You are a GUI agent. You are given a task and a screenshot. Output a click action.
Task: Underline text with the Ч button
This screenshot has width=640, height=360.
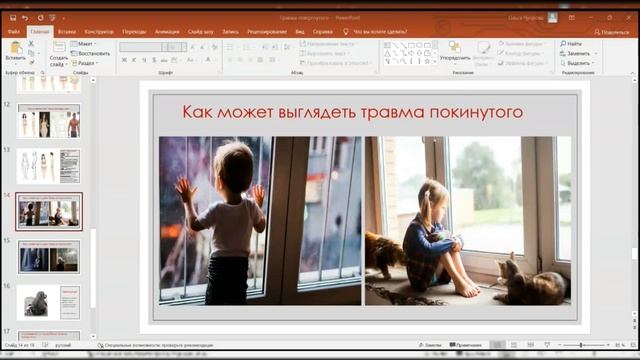click(x=144, y=60)
